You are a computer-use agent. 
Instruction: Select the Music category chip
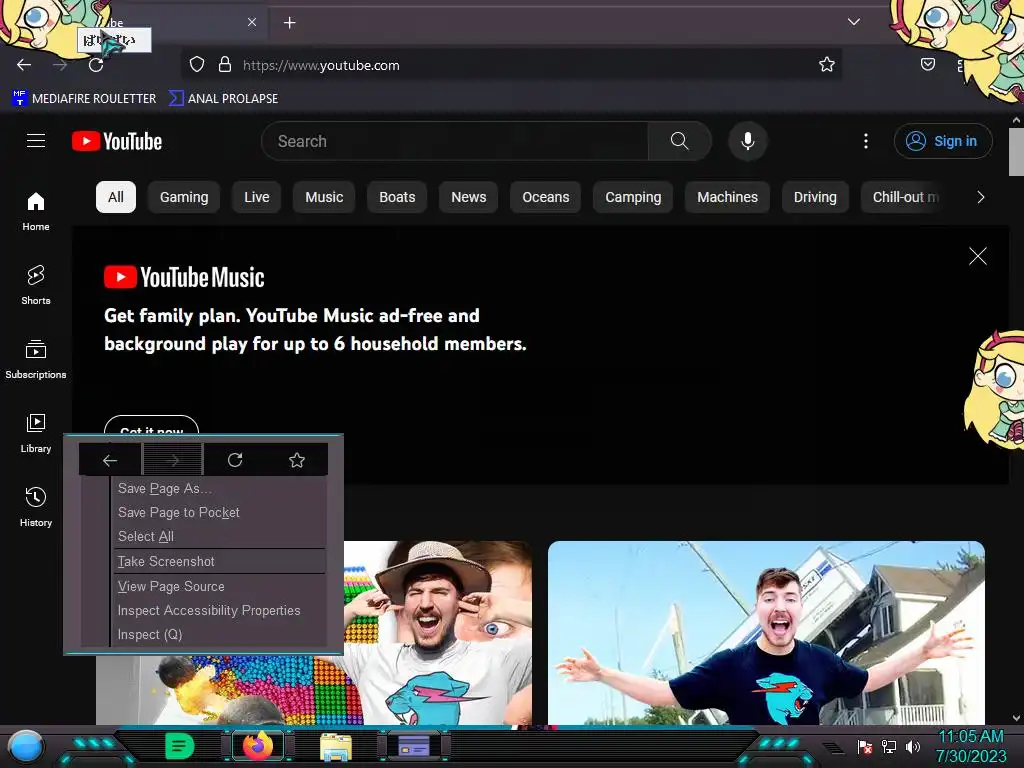pyautogui.click(x=324, y=197)
